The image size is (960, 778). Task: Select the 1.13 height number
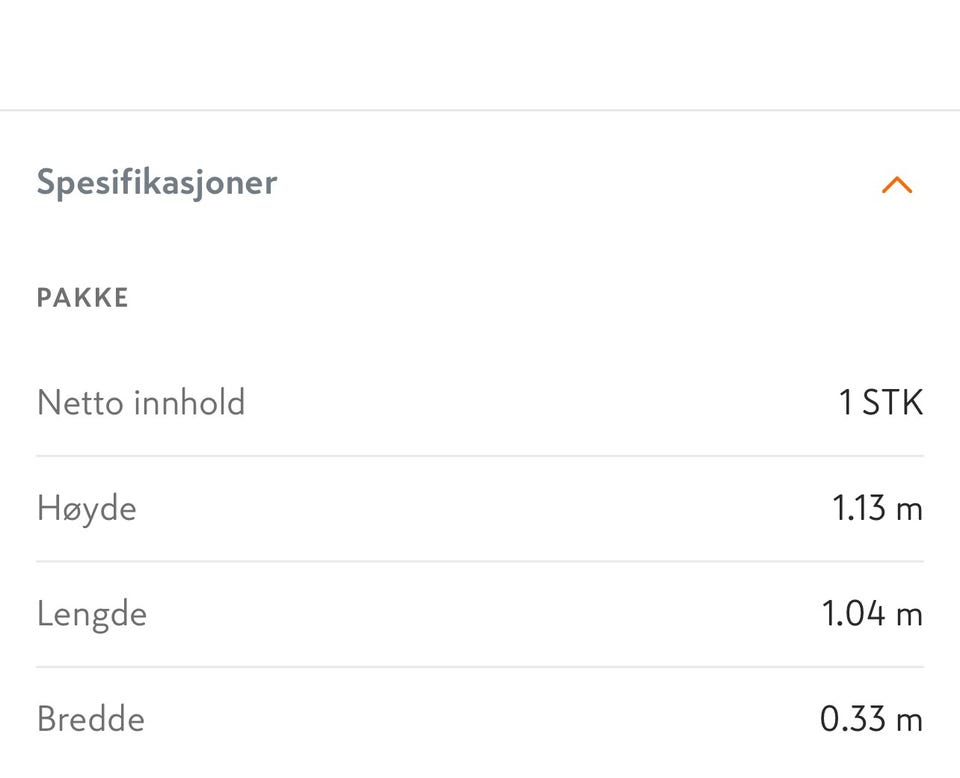click(859, 509)
